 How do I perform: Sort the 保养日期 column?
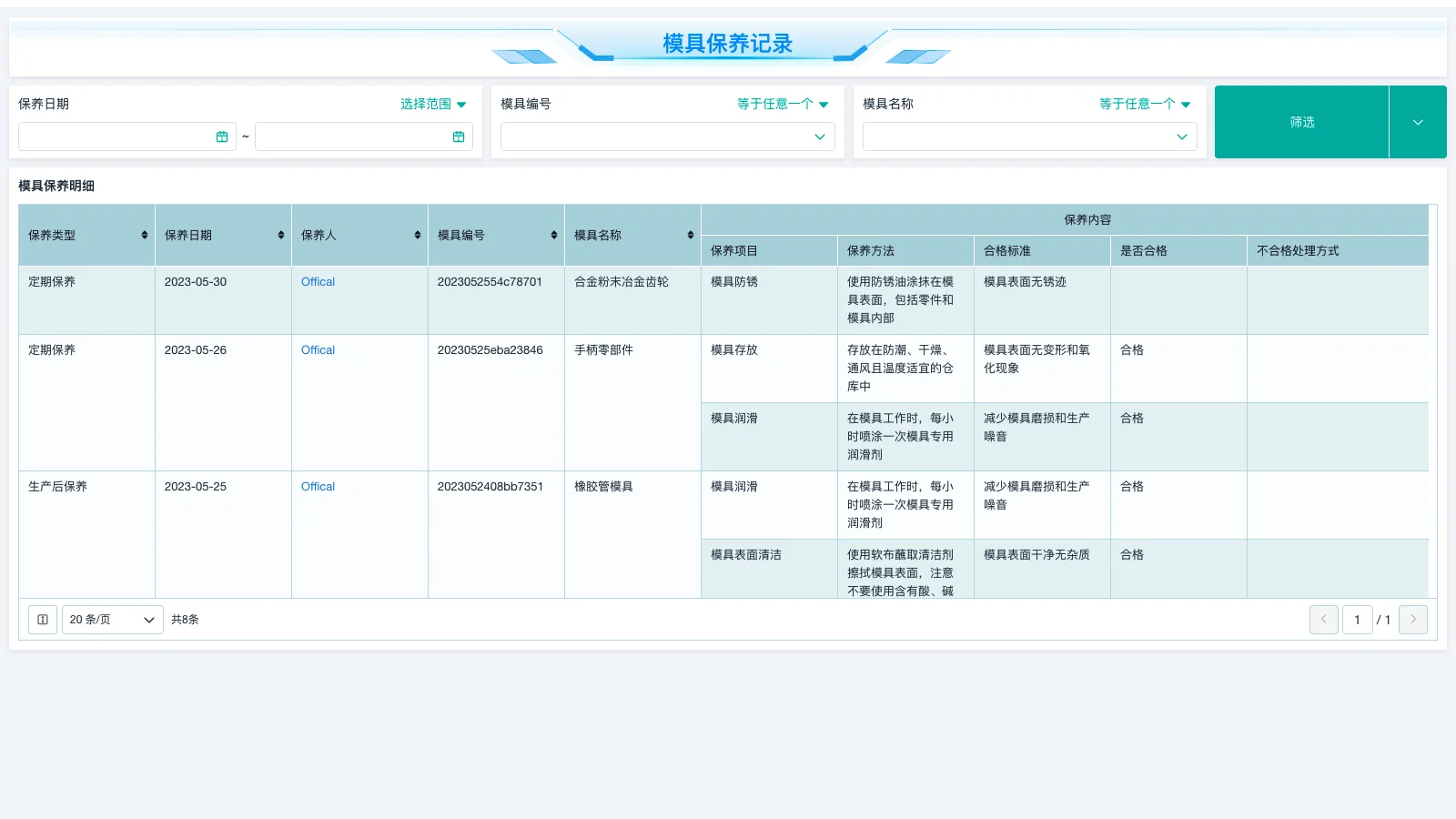pyautogui.click(x=280, y=234)
